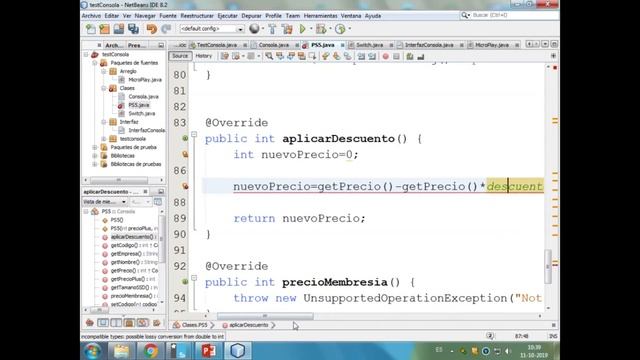The height and width of the screenshot is (360, 640).
Task: Click the New File toolbar icon
Action: tap(91, 29)
